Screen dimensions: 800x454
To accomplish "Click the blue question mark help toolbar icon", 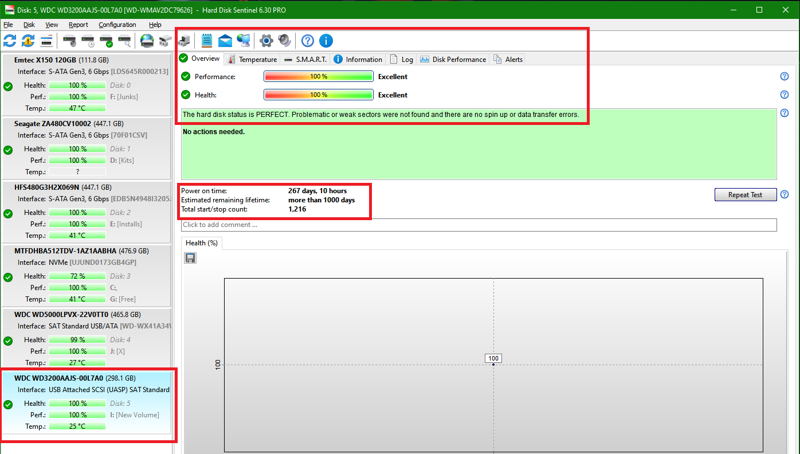I will click(308, 41).
